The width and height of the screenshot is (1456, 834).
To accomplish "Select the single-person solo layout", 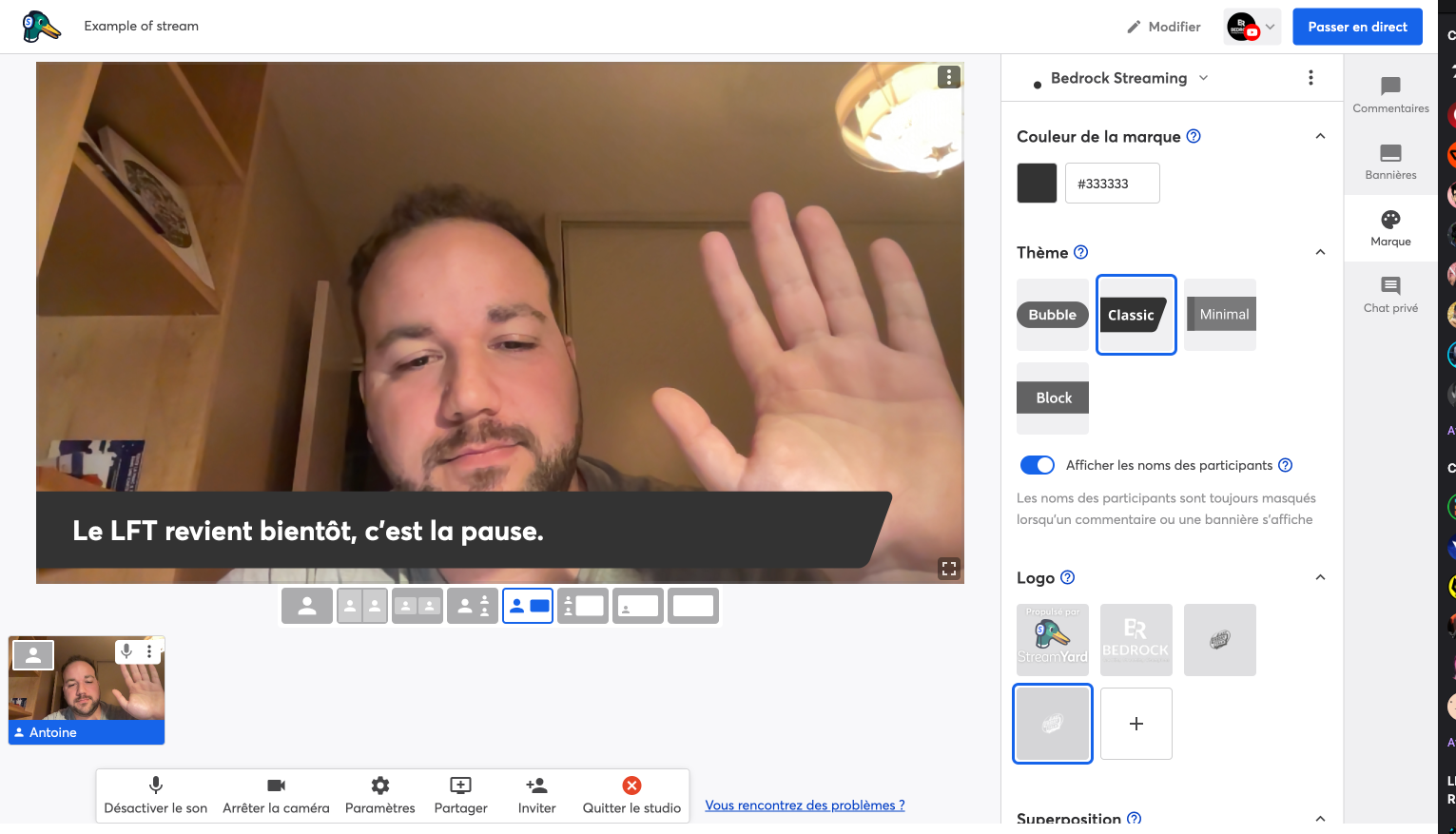I will [307, 606].
